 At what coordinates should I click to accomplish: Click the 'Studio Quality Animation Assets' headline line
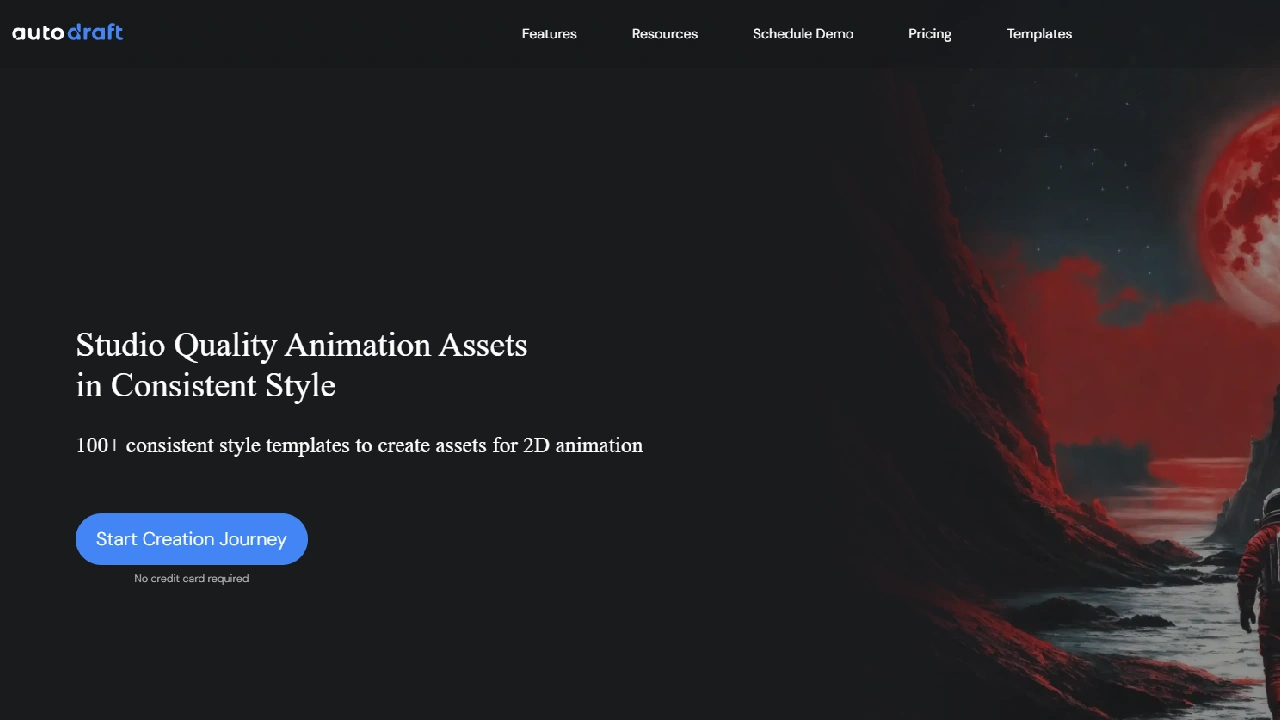(301, 345)
